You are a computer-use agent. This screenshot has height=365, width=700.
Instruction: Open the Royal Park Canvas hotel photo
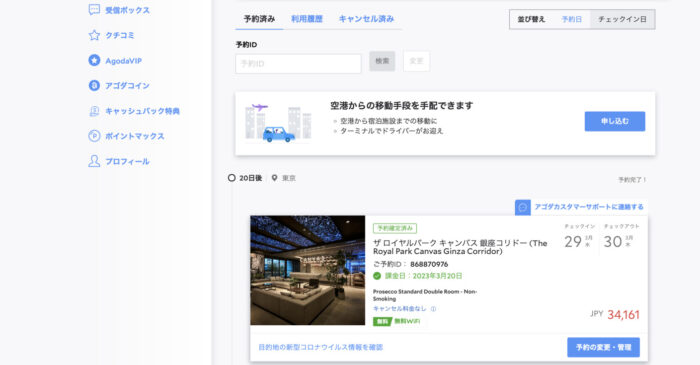click(308, 270)
